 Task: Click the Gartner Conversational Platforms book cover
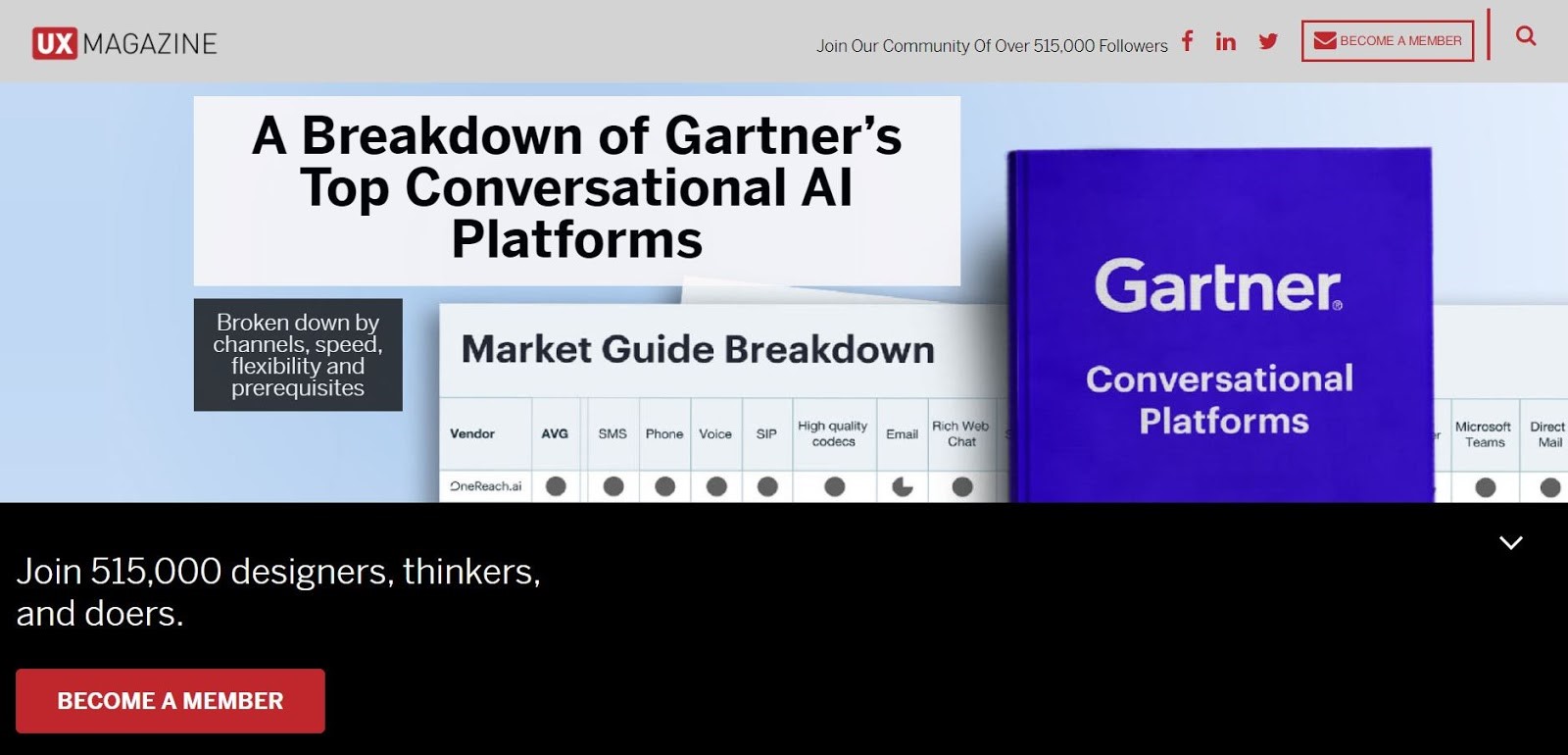1220,326
